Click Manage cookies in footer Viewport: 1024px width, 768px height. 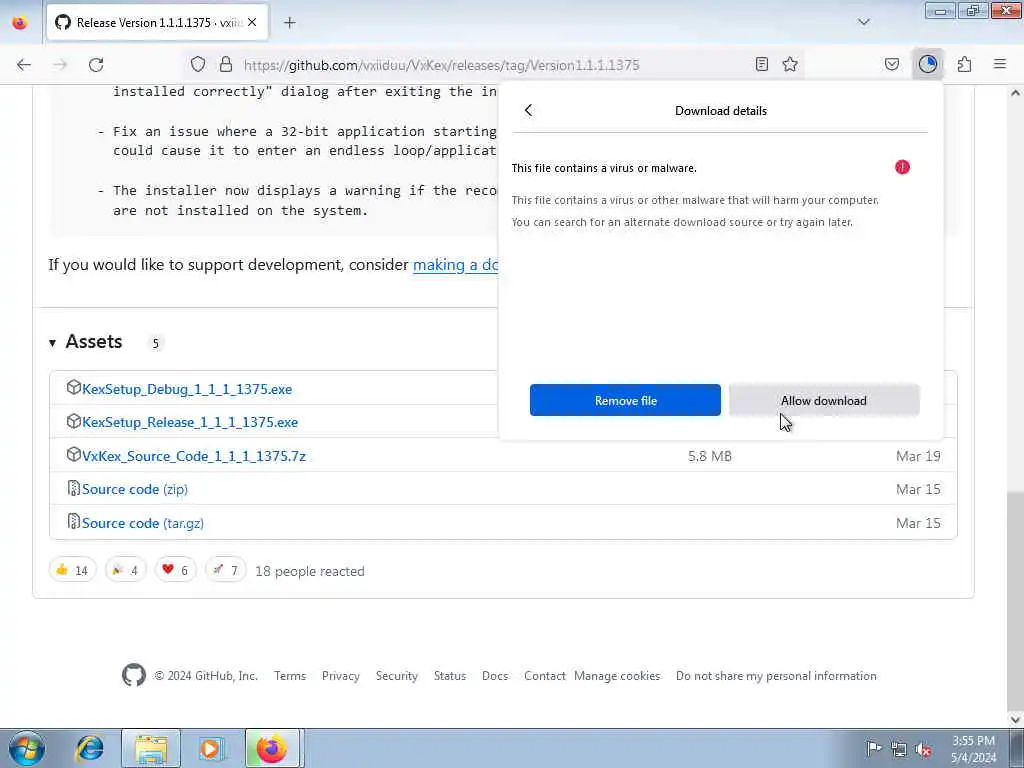(x=617, y=676)
